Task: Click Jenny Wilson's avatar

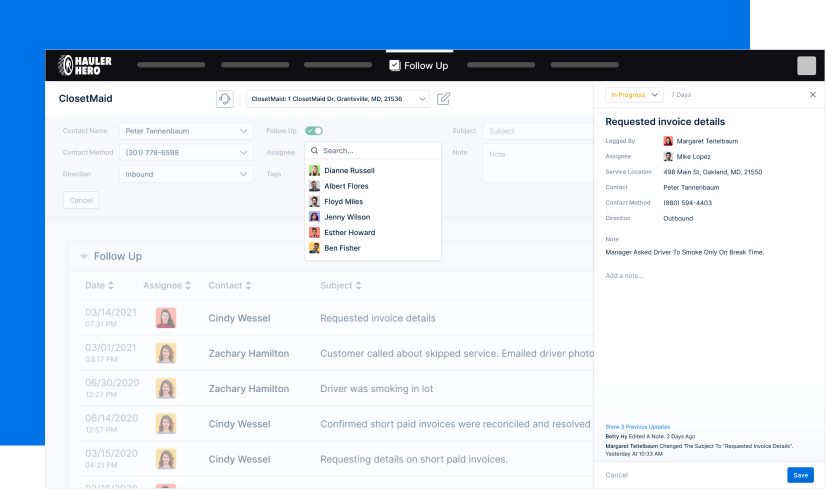Action: (x=314, y=217)
